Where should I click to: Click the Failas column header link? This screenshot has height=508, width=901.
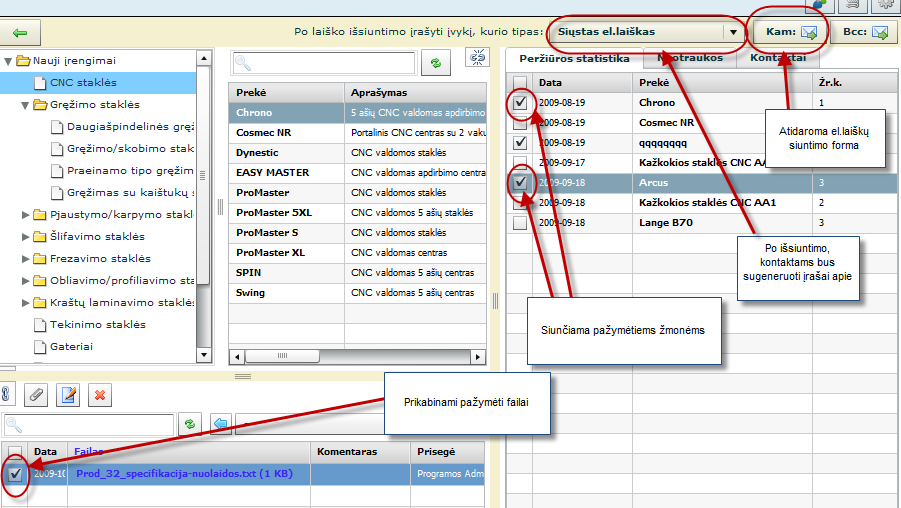[88, 452]
